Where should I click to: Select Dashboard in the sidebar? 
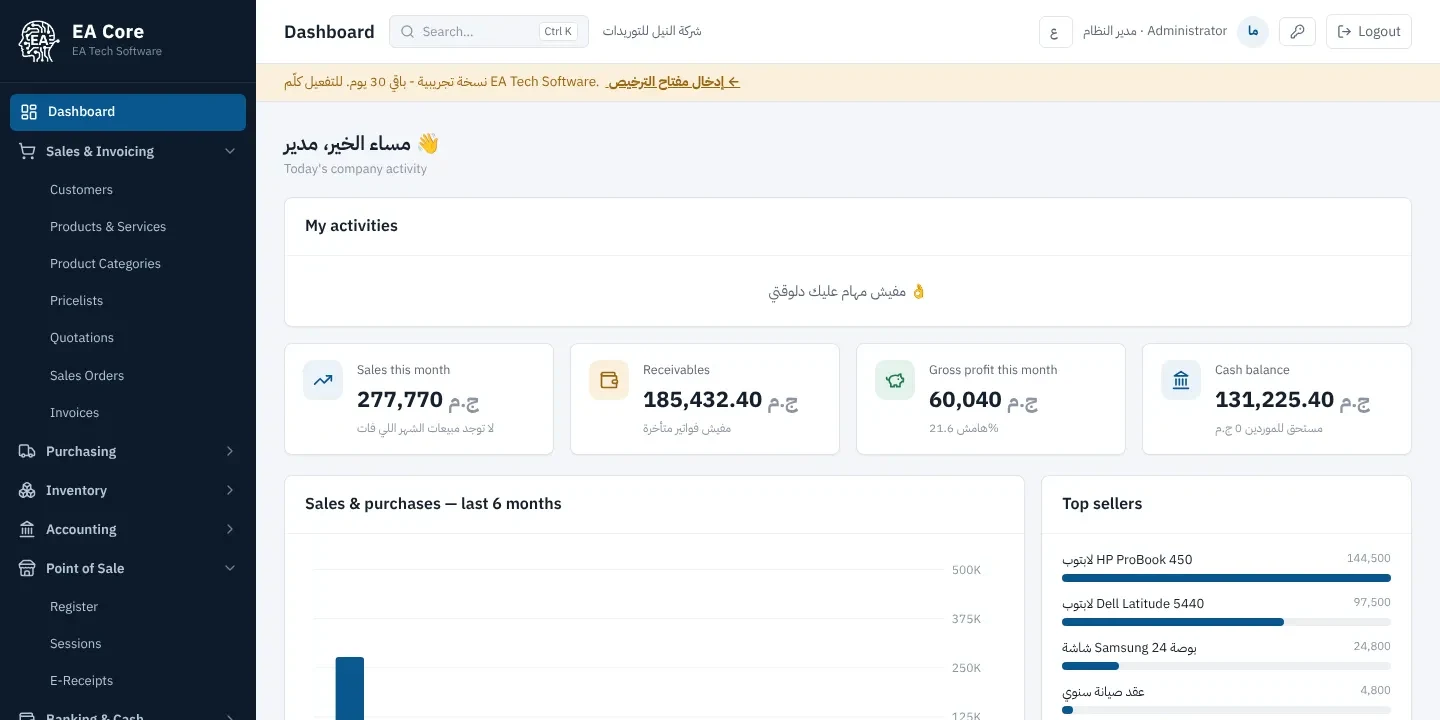(x=128, y=112)
